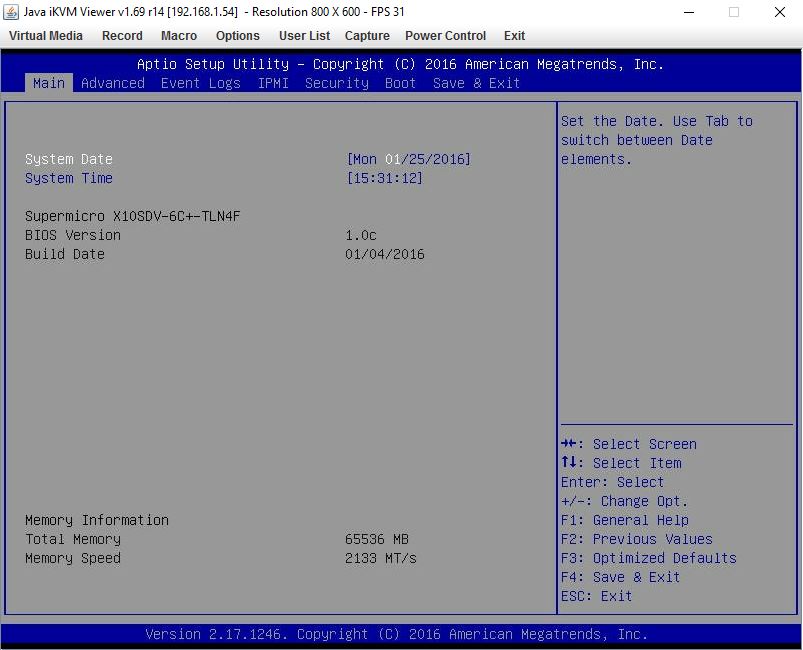This screenshot has width=803, height=650.
Task: Click the Select Screen arrows hint
Action: coord(629,444)
